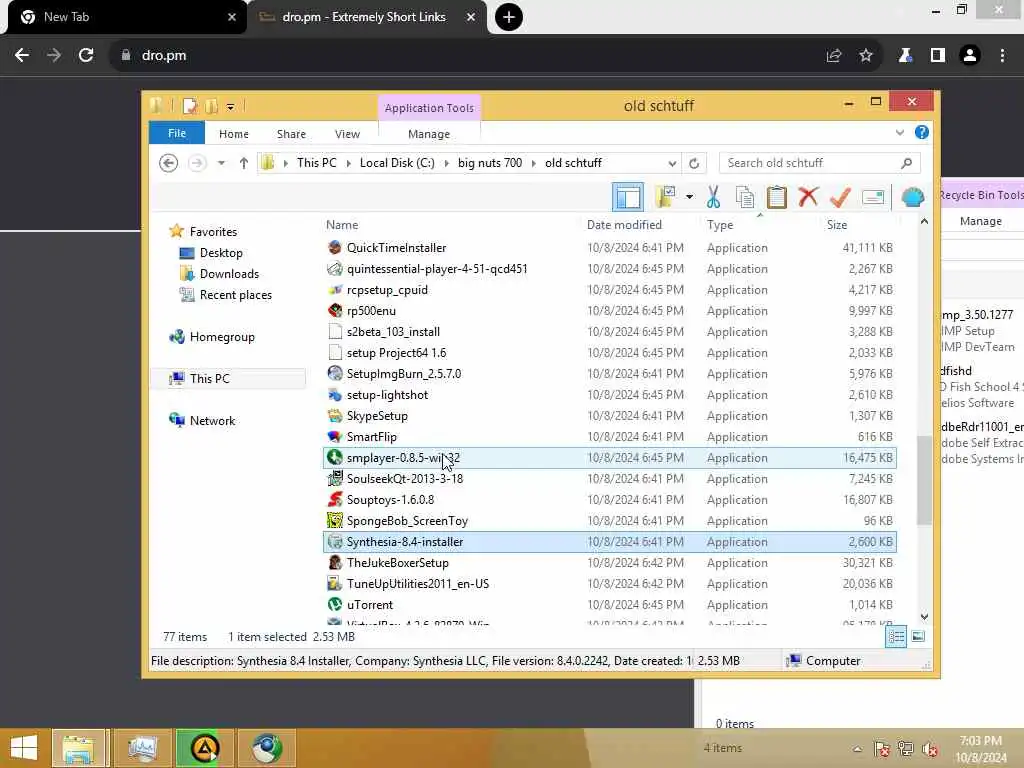Expand chevron after big nuts 700 breadcrumb

(x=534, y=163)
